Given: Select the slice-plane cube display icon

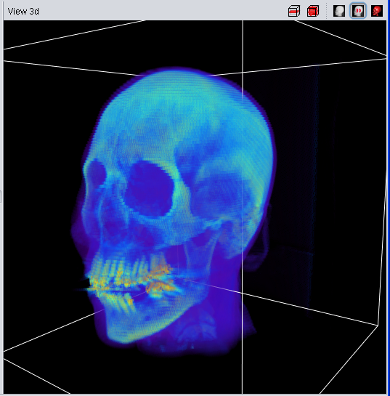Looking at the screenshot, I should [294, 11].
